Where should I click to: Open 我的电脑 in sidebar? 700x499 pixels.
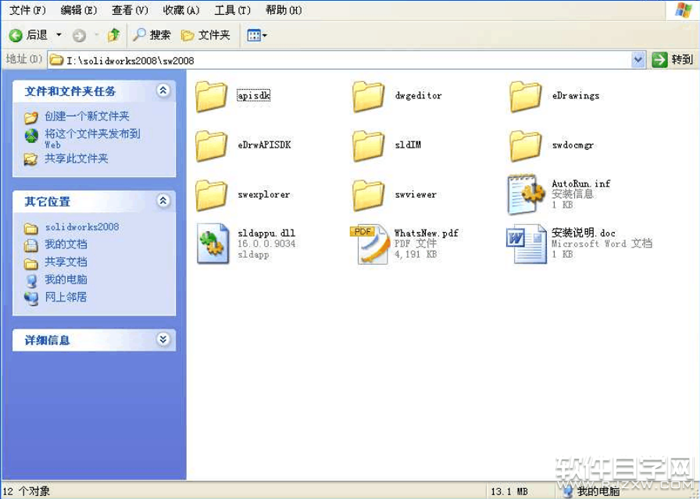[66, 279]
